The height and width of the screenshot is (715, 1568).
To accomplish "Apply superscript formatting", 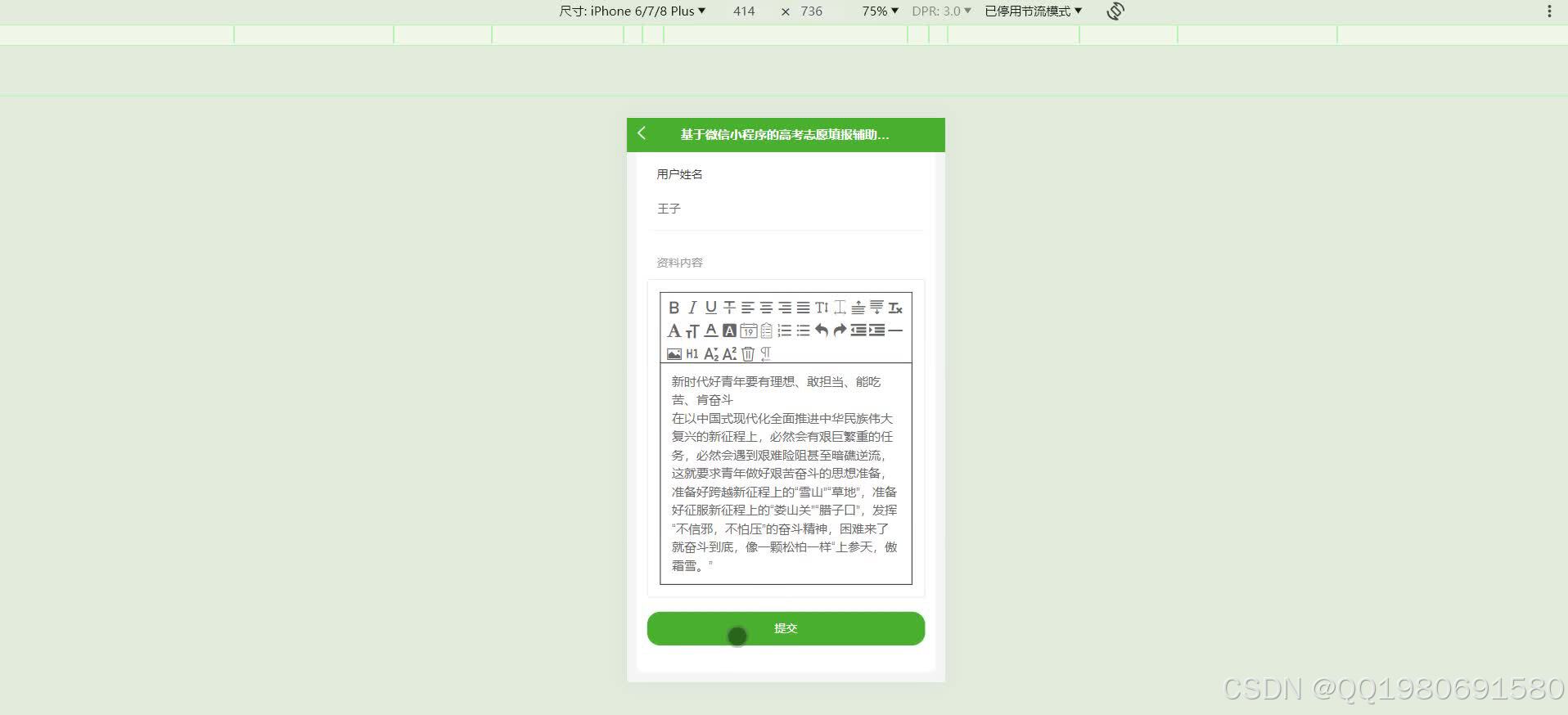I will (729, 353).
